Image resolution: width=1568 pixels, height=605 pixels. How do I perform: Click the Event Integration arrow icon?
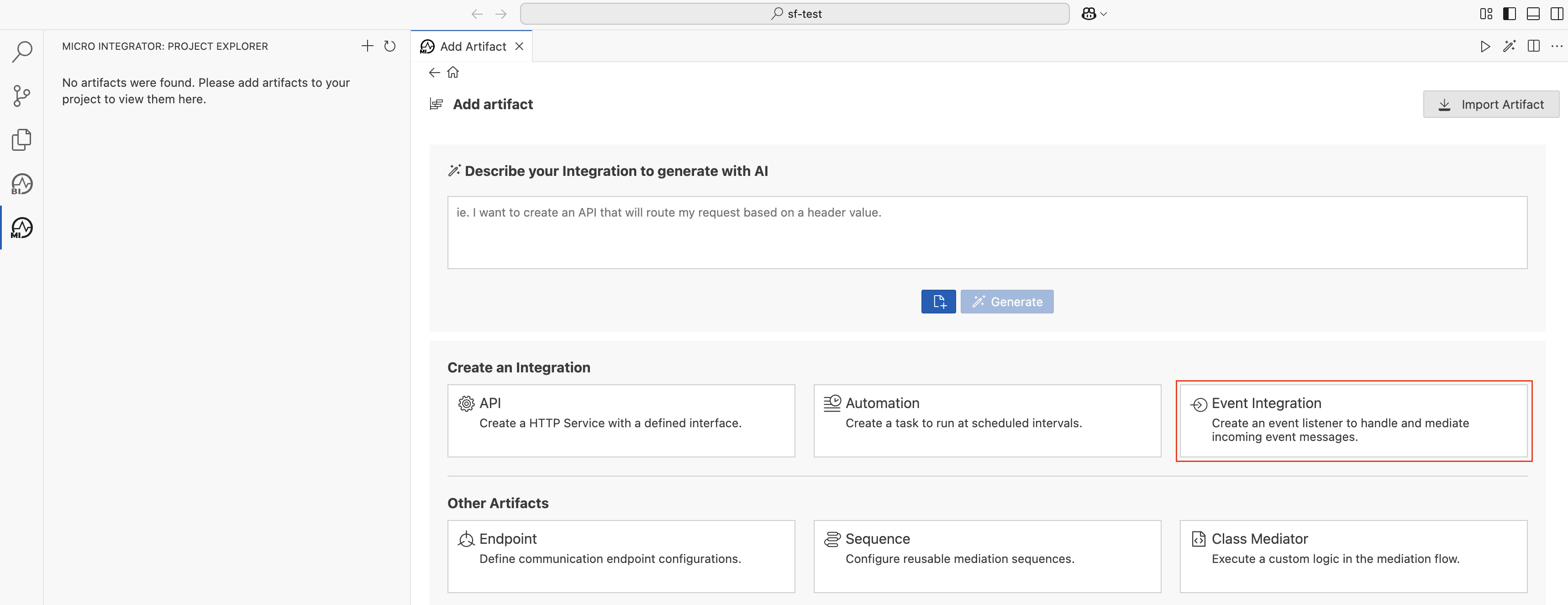[x=1199, y=404]
